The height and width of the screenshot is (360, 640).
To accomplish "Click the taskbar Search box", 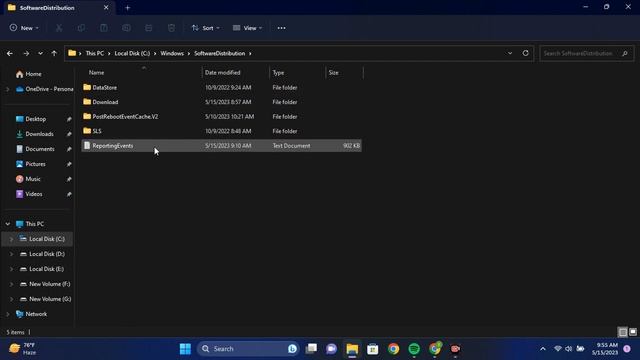I will (248, 349).
